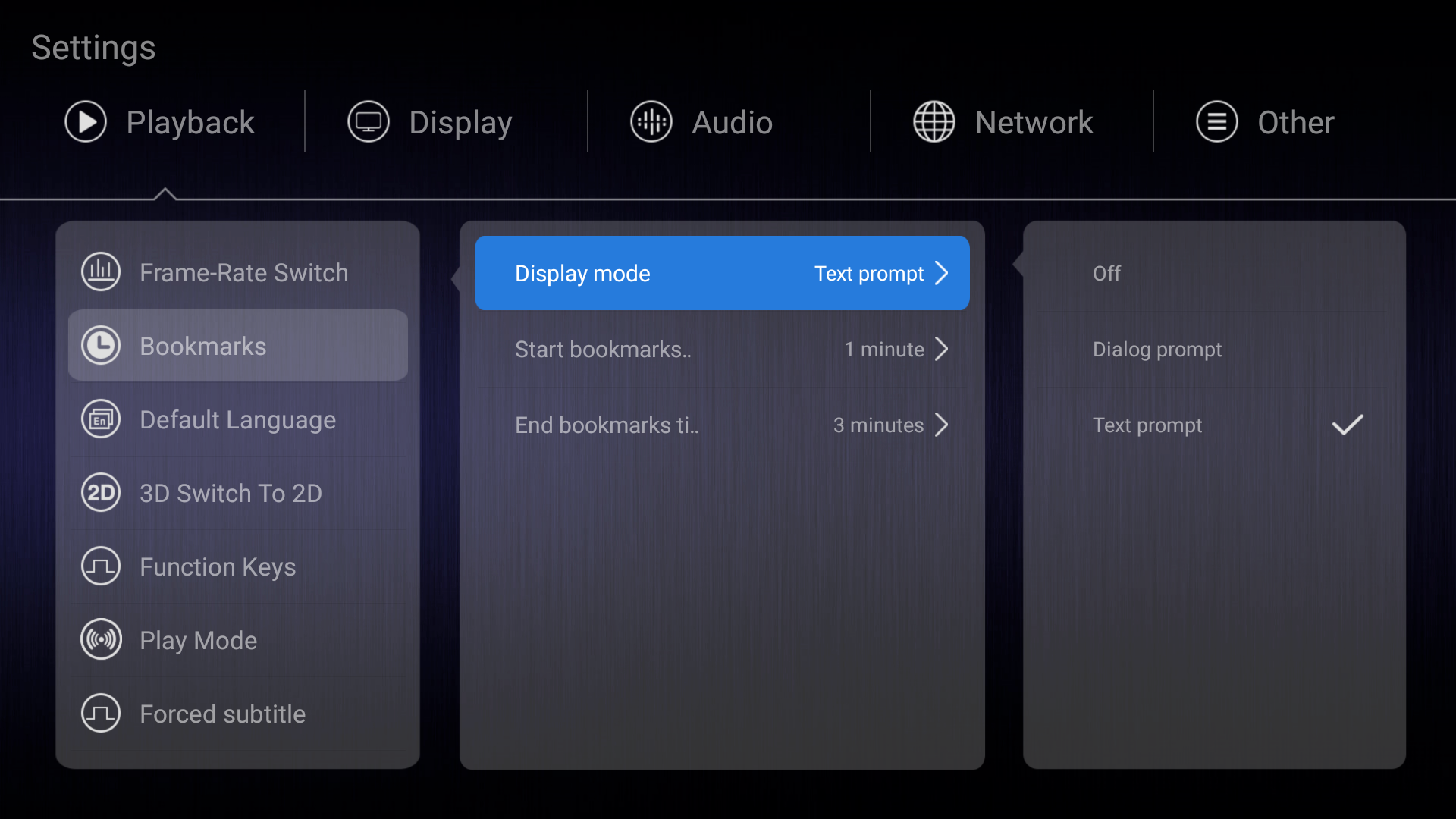Image resolution: width=1456 pixels, height=819 pixels.
Task: Switch to the Audio tab
Action: [731, 122]
